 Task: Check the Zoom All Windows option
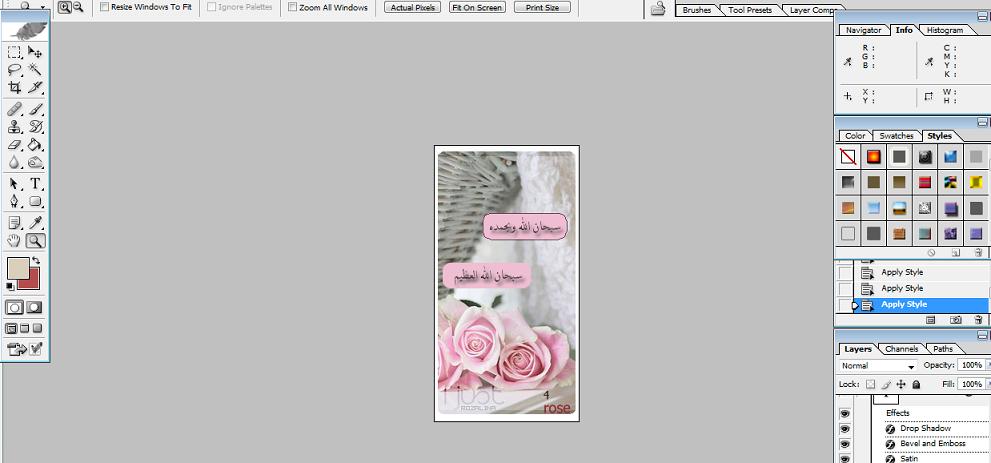click(292, 7)
